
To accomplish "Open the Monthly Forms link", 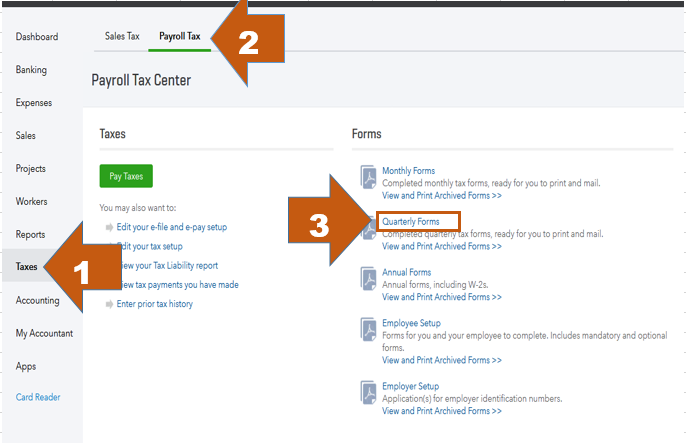I will click(409, 171).
